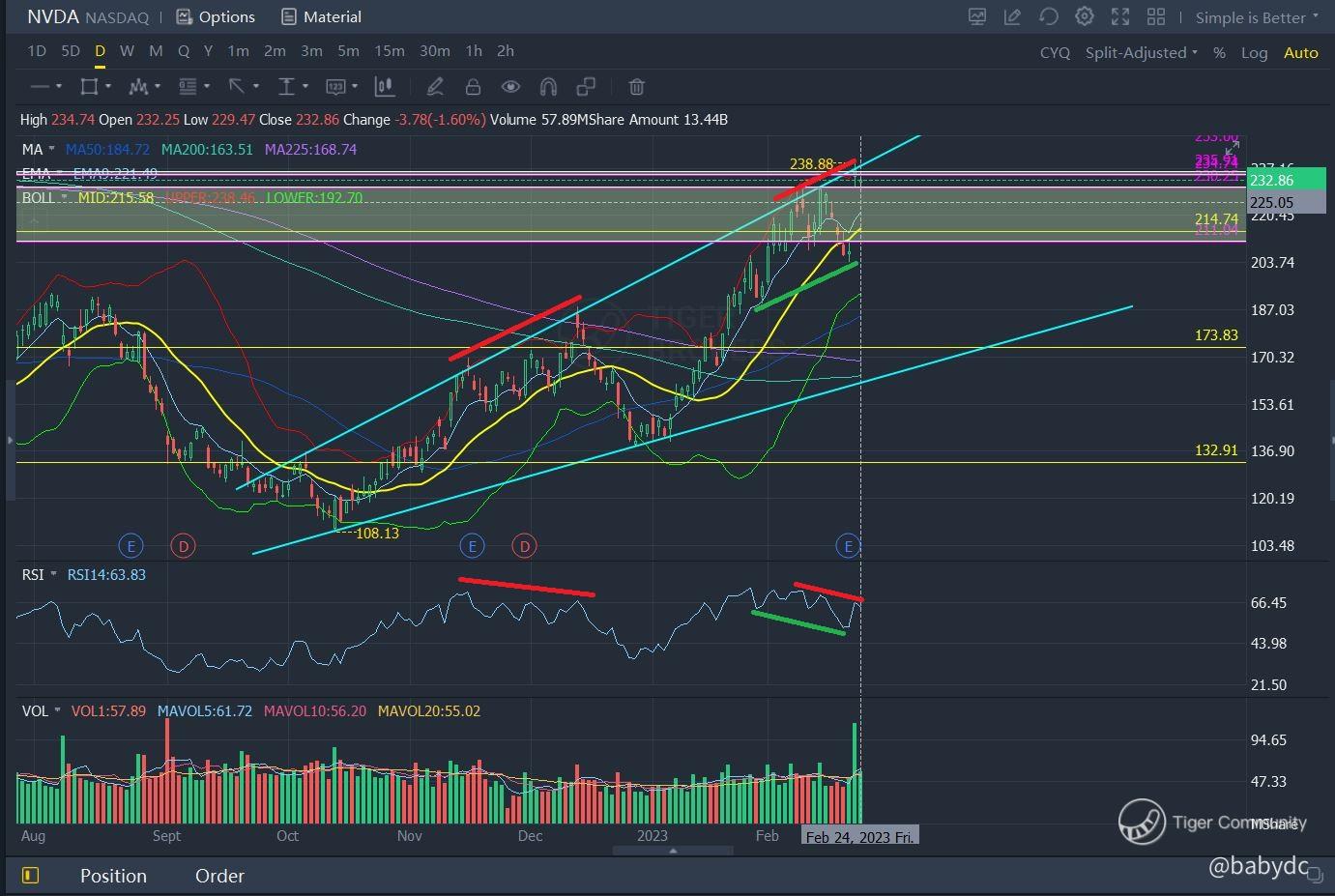Click the bar chart measure icon
The width and height of the screenshot is (1335, 896).
385,87
